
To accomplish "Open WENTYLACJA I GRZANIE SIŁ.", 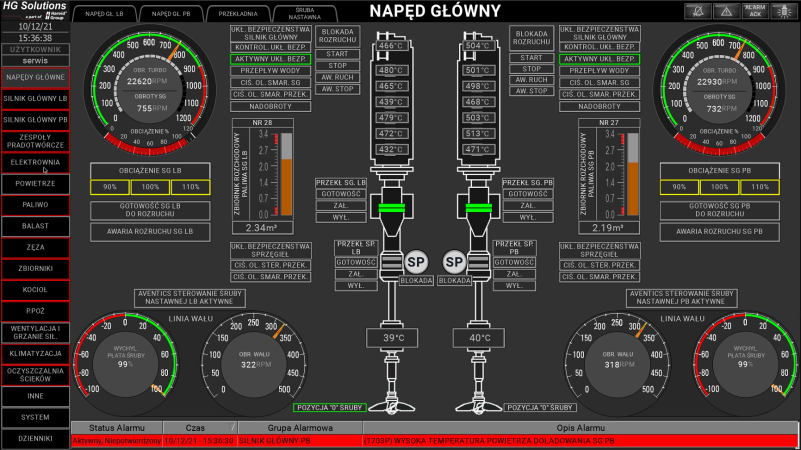I will [x=35, y=333].
